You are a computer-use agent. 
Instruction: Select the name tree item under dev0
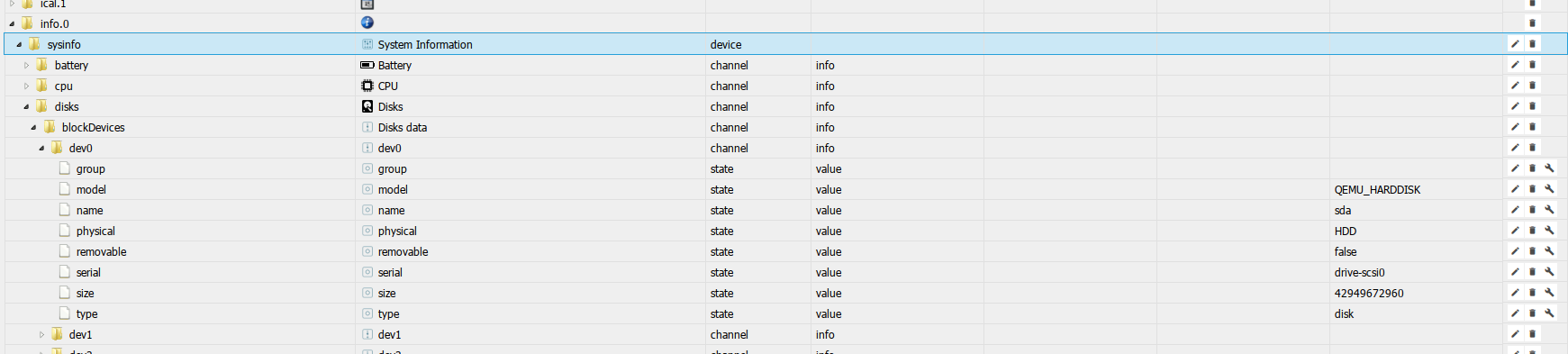click(x=89, y=210)
